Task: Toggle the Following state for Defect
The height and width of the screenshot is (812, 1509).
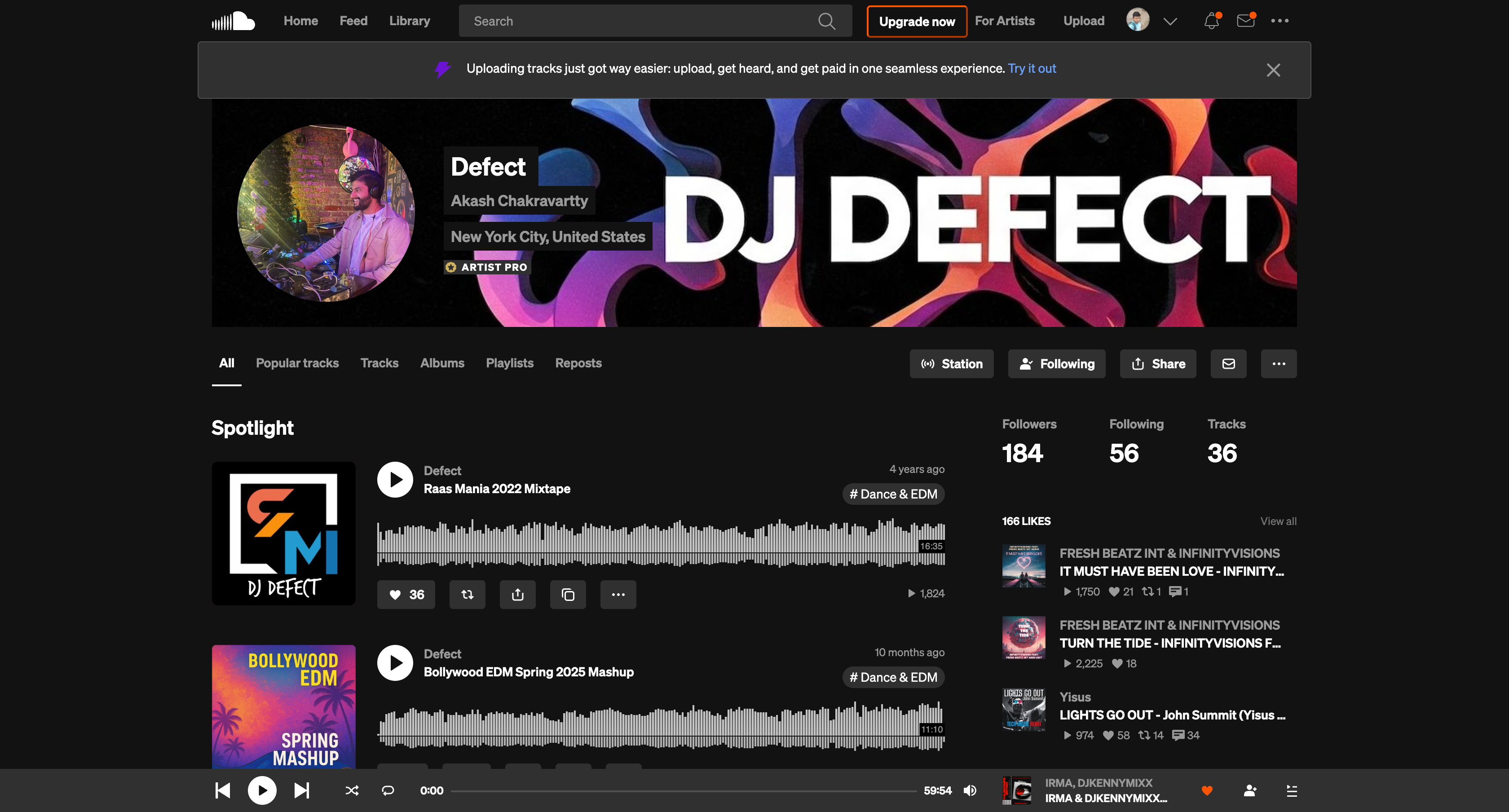Action: coord(1057,364)
